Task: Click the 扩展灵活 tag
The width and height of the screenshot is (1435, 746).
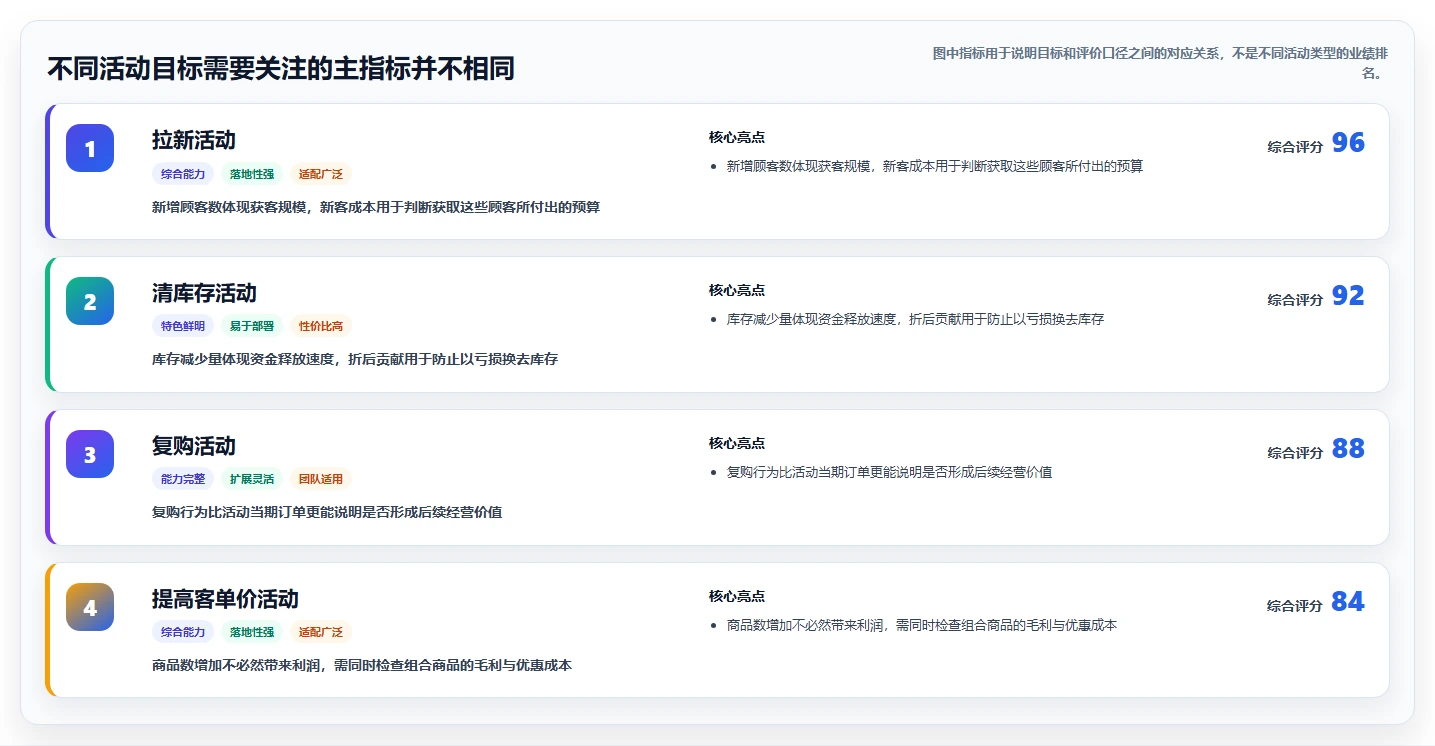Action: (252, 479)
